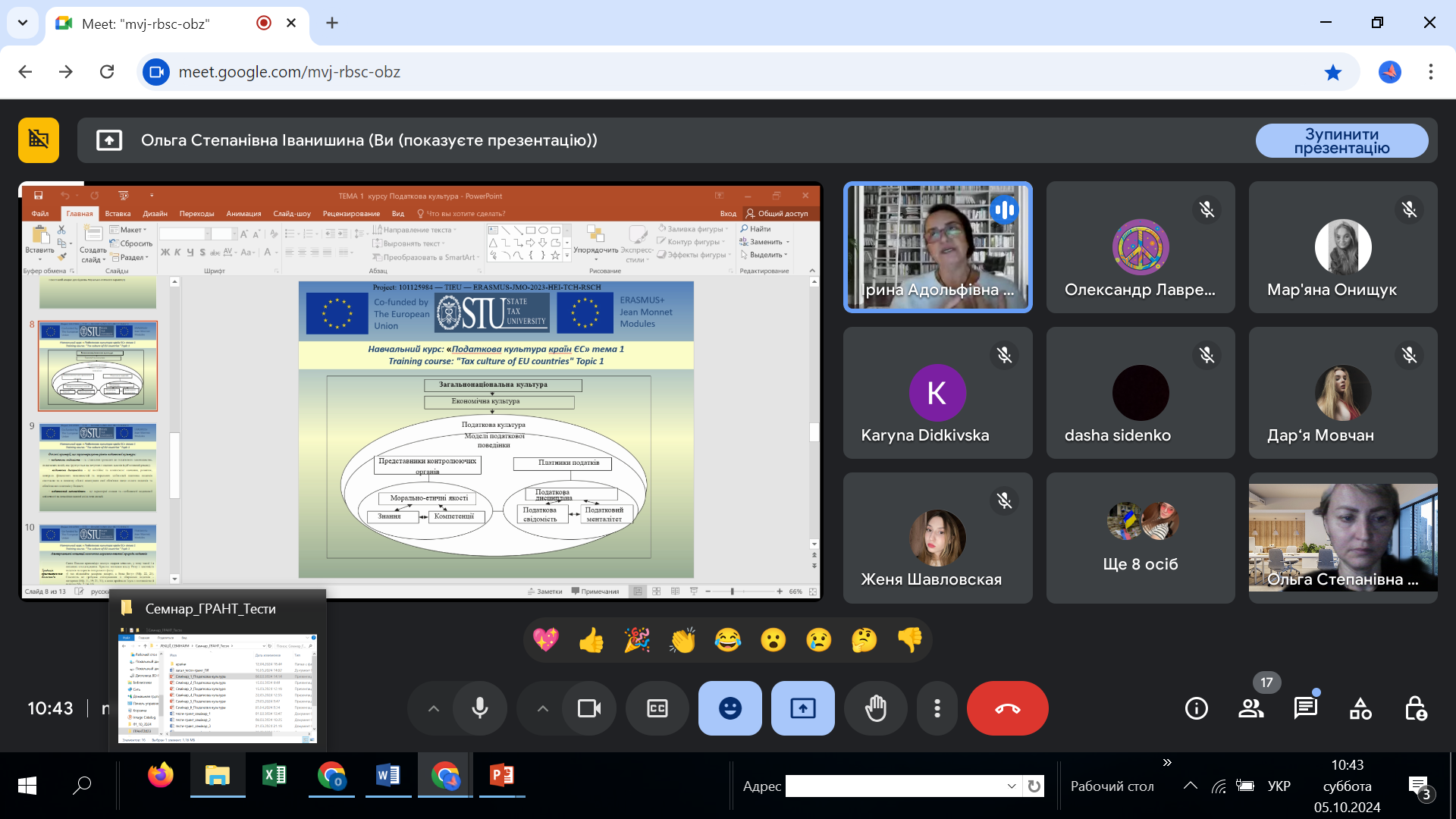Send the crying face reaction
1456x819 pixels.
pos(819,640)
